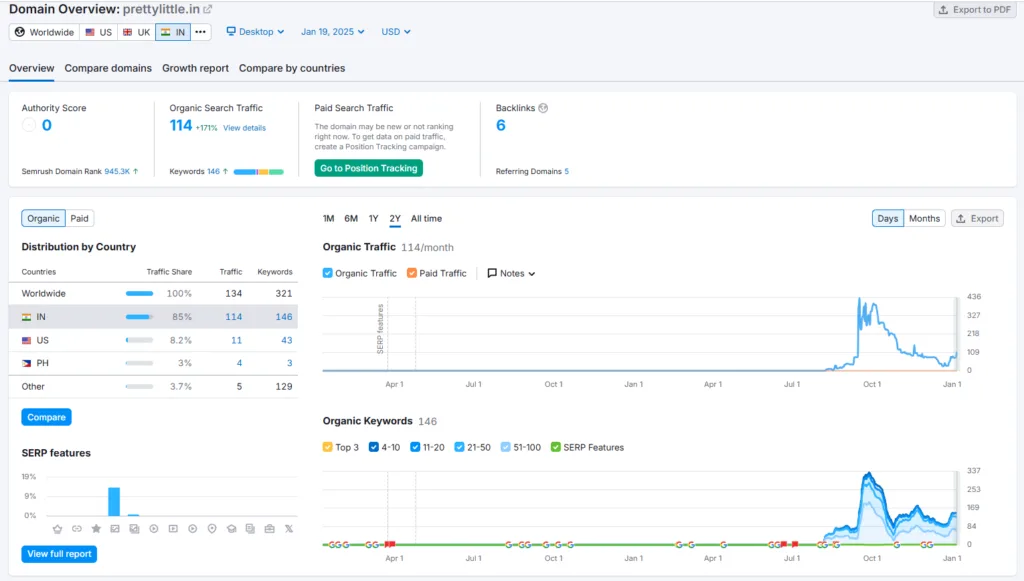Viewport: 1024px width, 581px height.
Task: Select the IN country database
Action: [x=173, y=32]
